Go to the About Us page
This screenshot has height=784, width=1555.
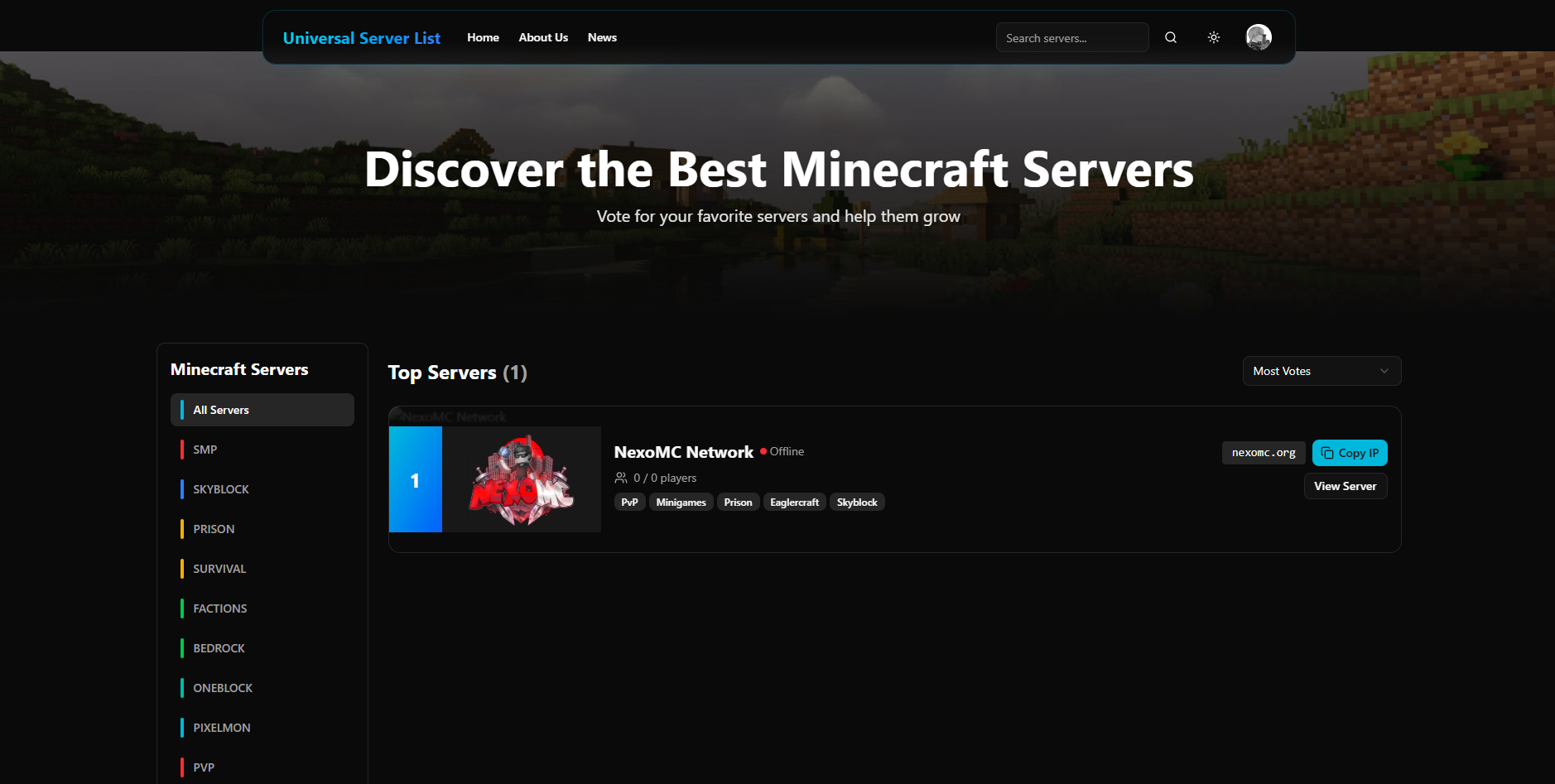543,37
